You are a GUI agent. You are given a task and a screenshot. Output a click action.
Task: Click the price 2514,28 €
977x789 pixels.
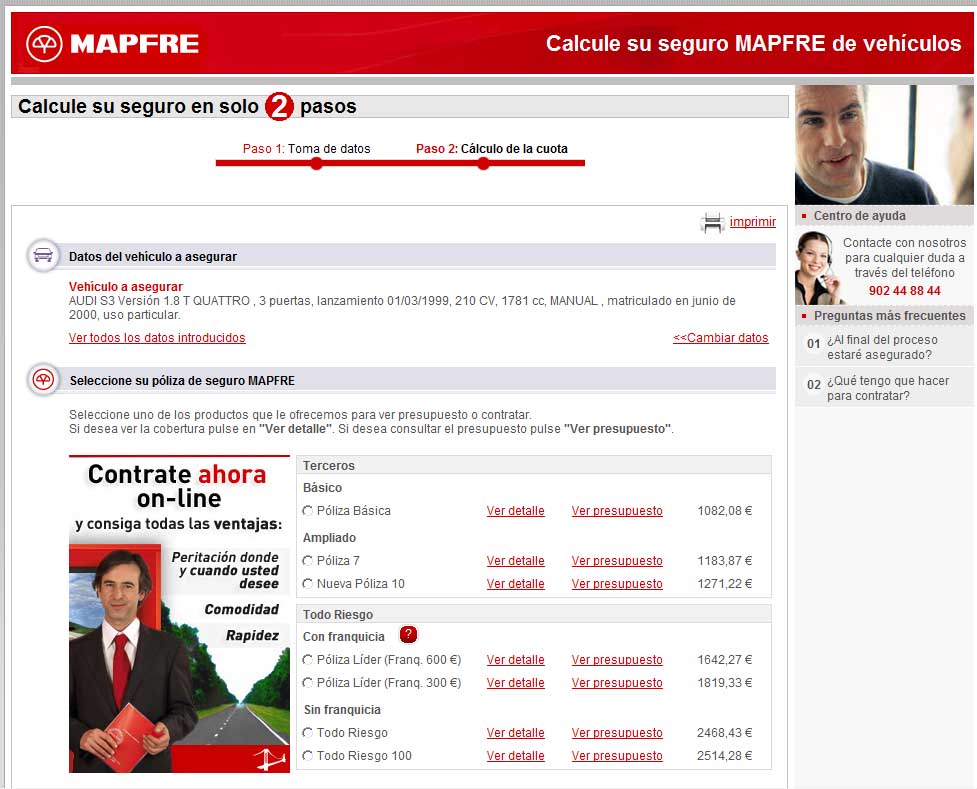725,756
